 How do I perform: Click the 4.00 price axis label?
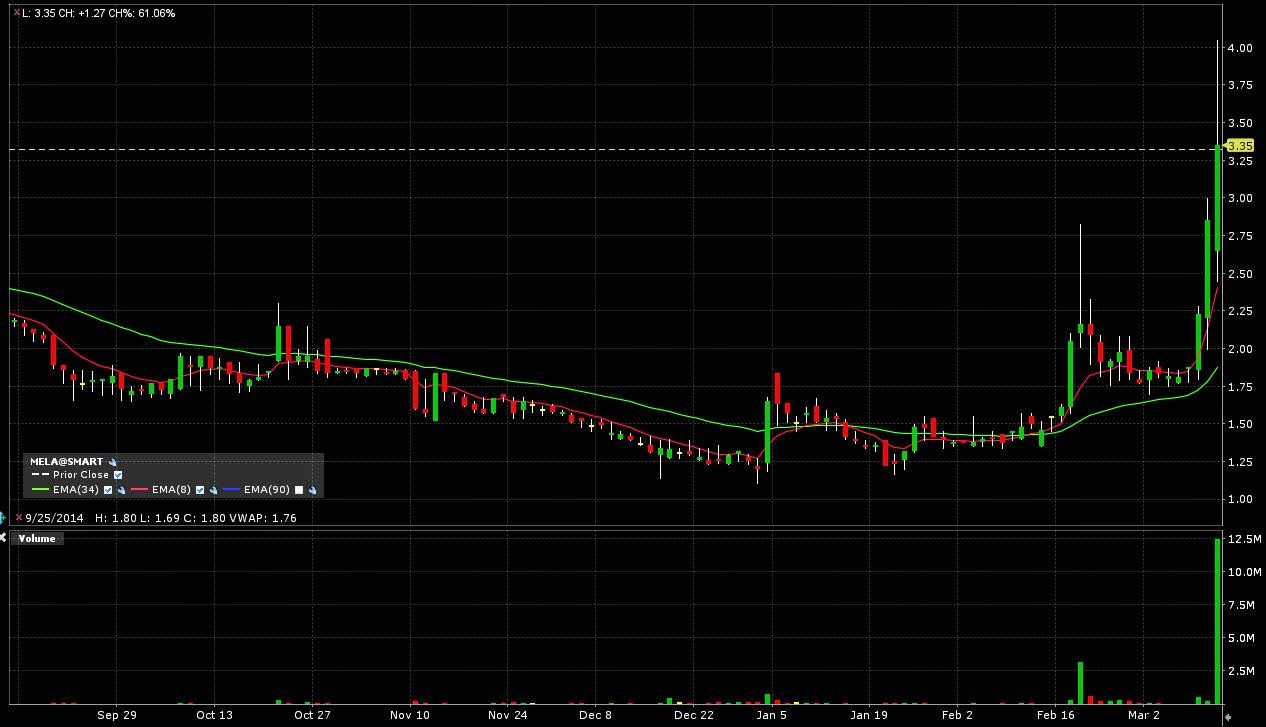pos(1241,48)
